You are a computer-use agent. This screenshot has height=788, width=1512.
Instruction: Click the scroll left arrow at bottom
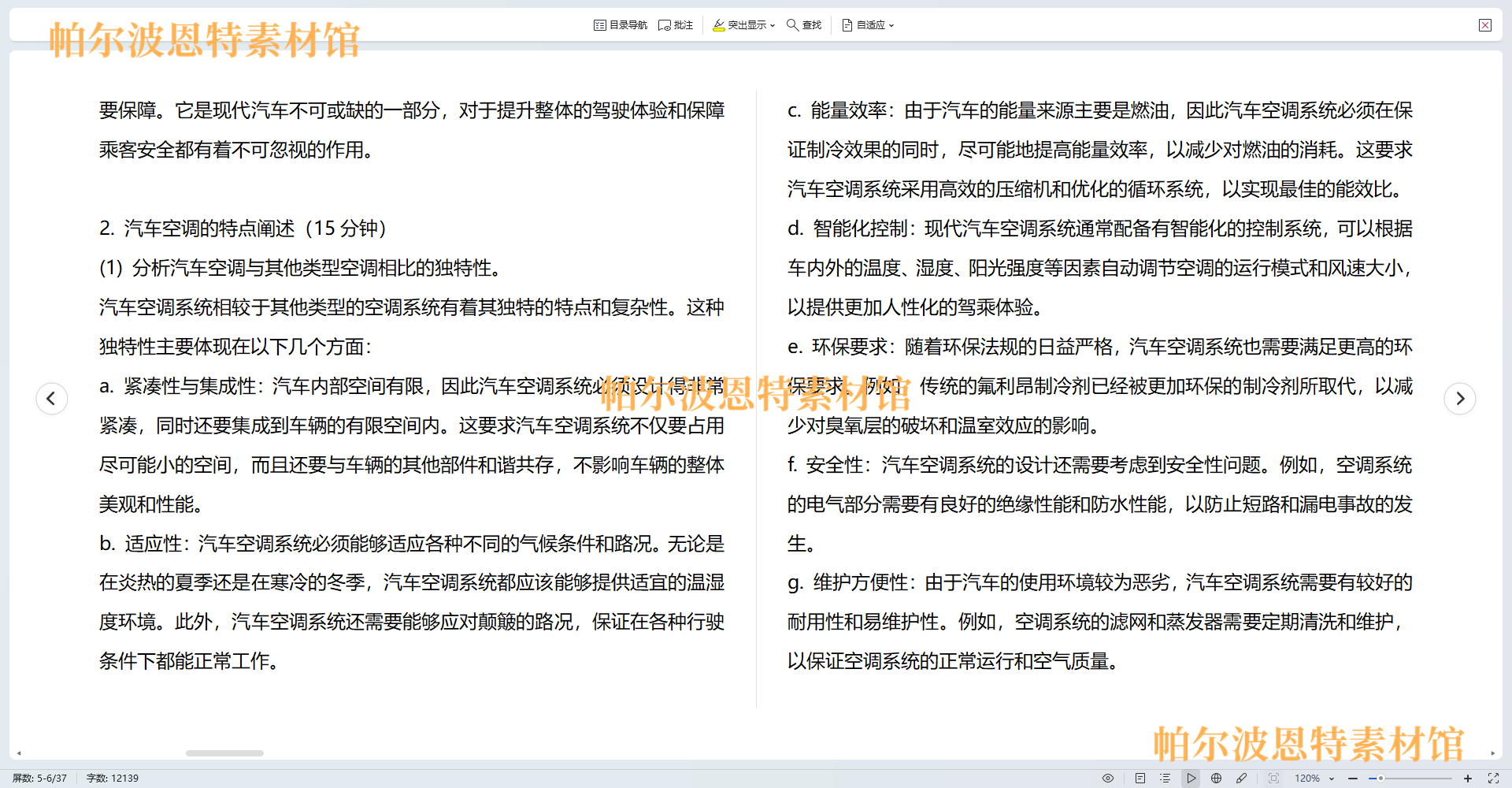tap(19, 753)
